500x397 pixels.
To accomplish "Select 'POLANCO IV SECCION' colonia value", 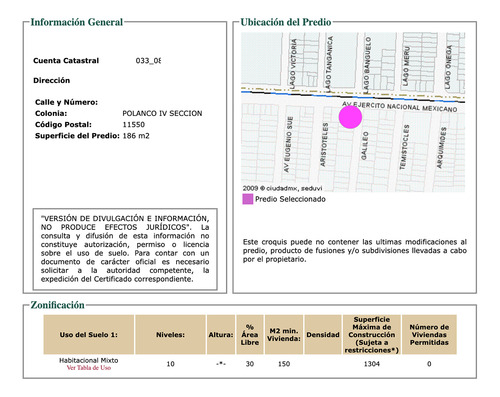I will pos(162,113).
